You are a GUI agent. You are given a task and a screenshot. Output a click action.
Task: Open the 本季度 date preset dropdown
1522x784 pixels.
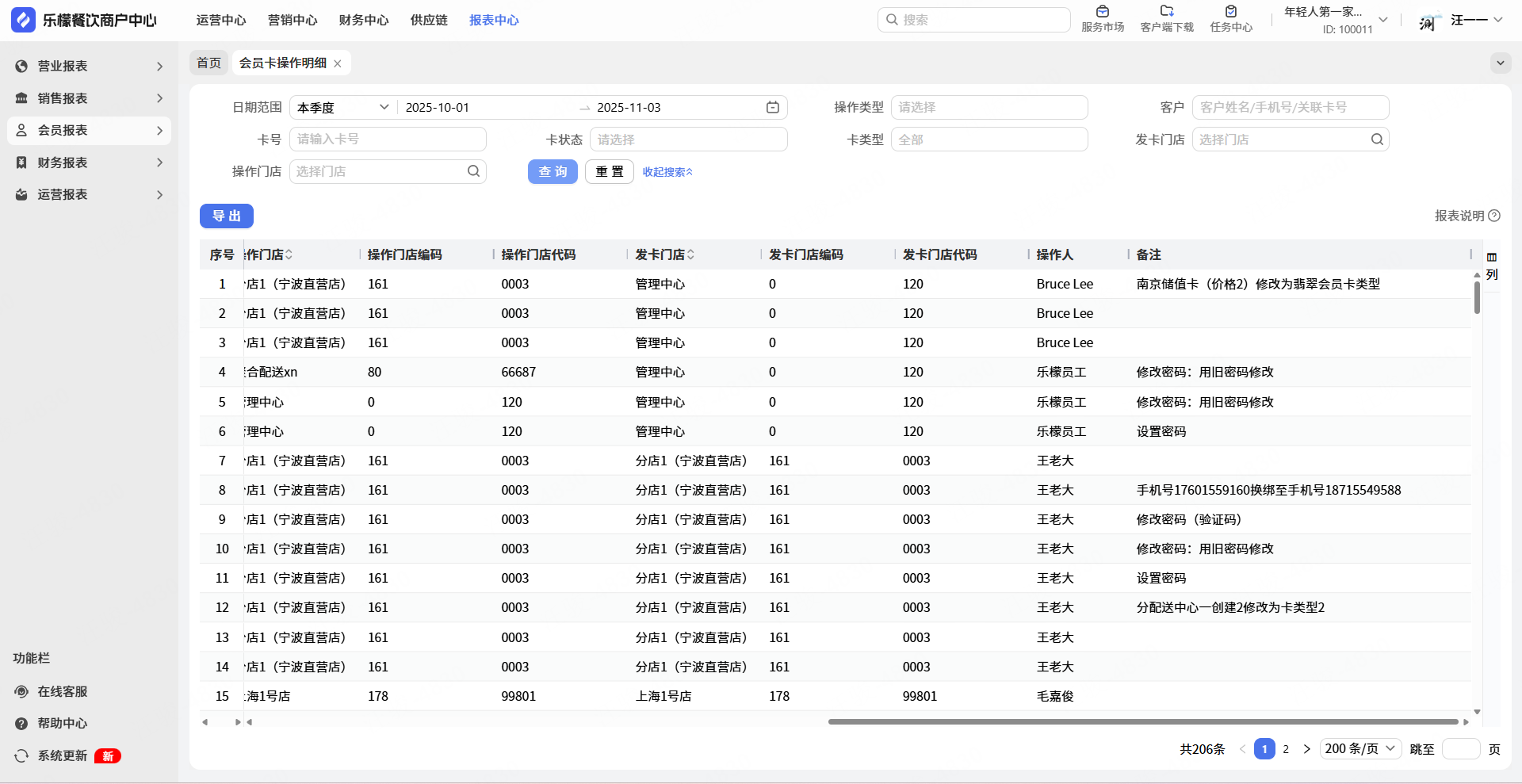pyautogui.click(x=342, y=108)
